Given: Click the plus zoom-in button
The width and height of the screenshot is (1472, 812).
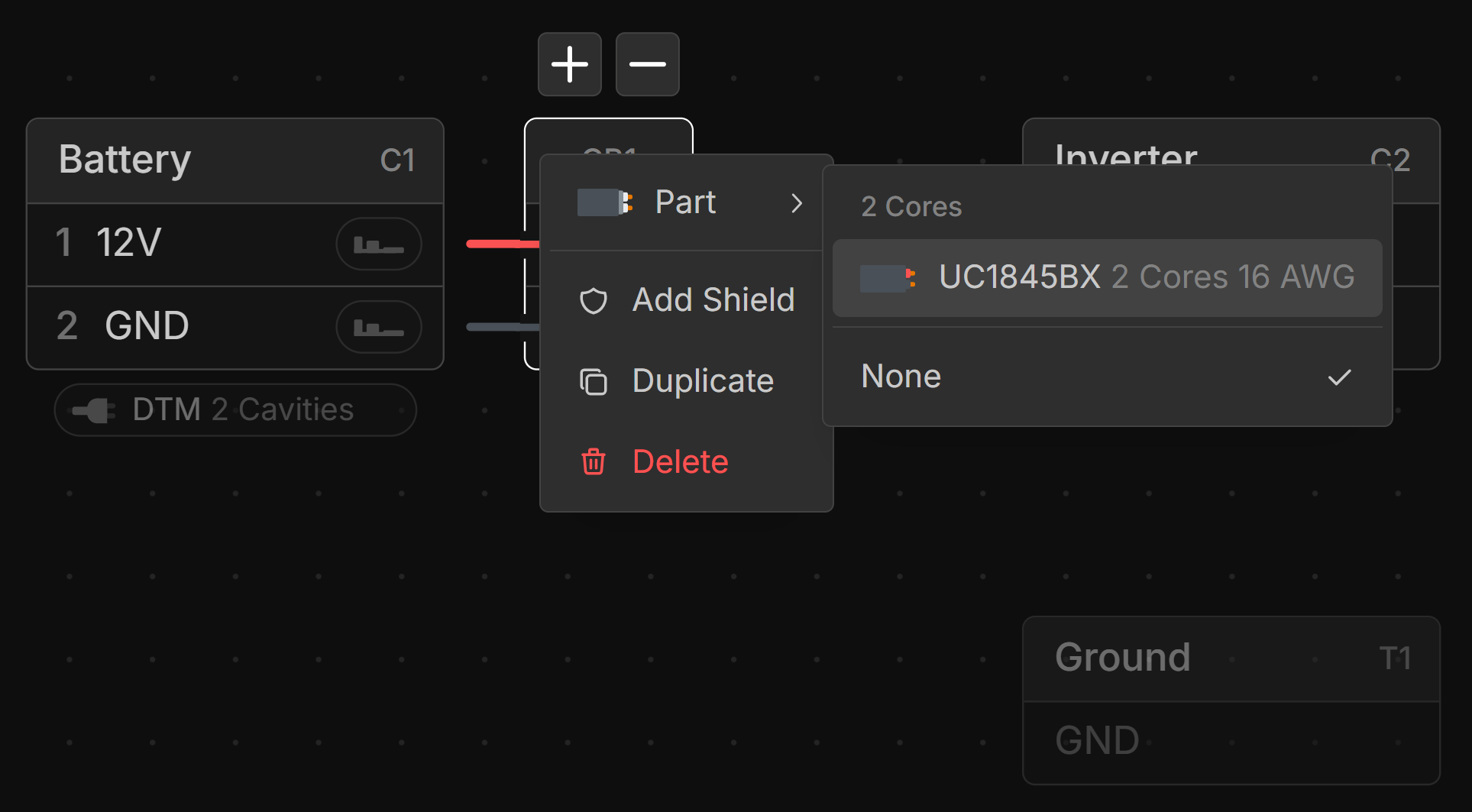Looking at the screenshot, I should tap(569, 64).
